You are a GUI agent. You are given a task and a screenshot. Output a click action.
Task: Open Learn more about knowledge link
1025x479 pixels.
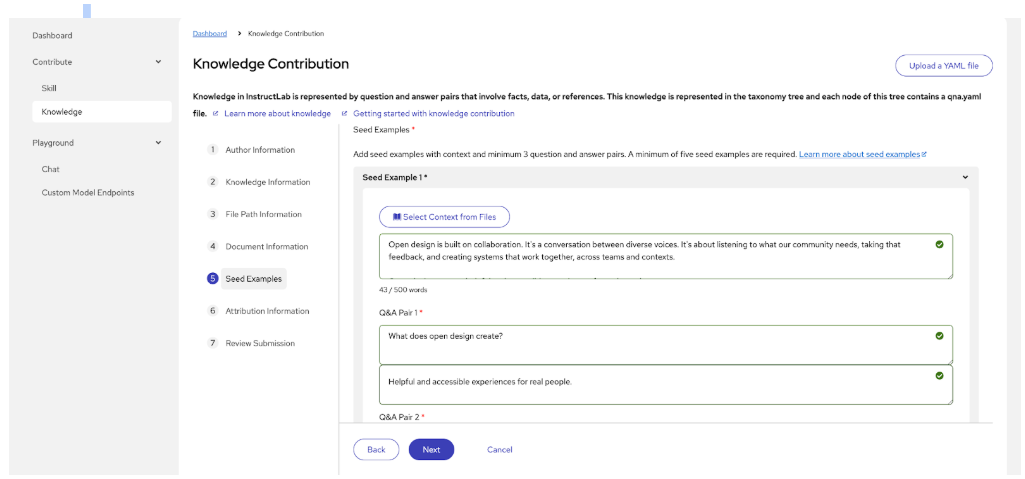pos(277,114)
